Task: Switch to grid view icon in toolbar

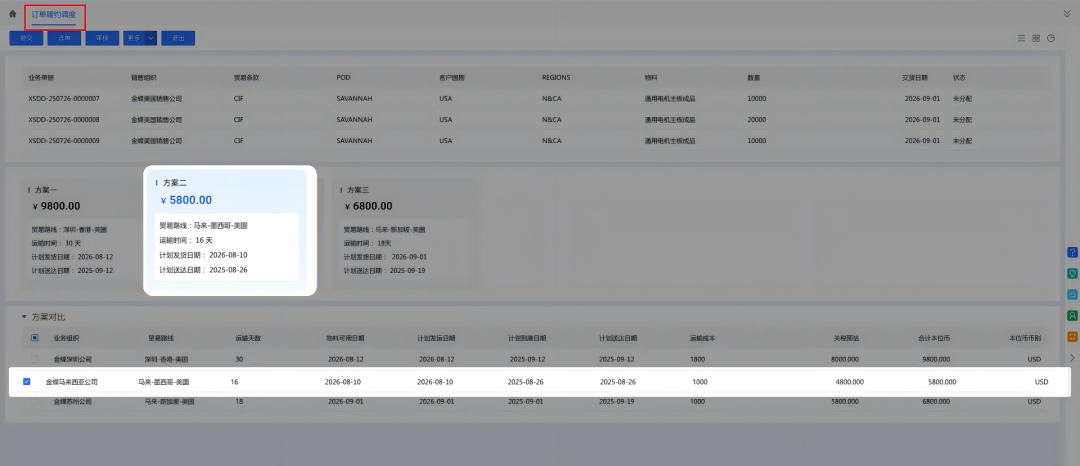Action: (x=1036, y=38)
